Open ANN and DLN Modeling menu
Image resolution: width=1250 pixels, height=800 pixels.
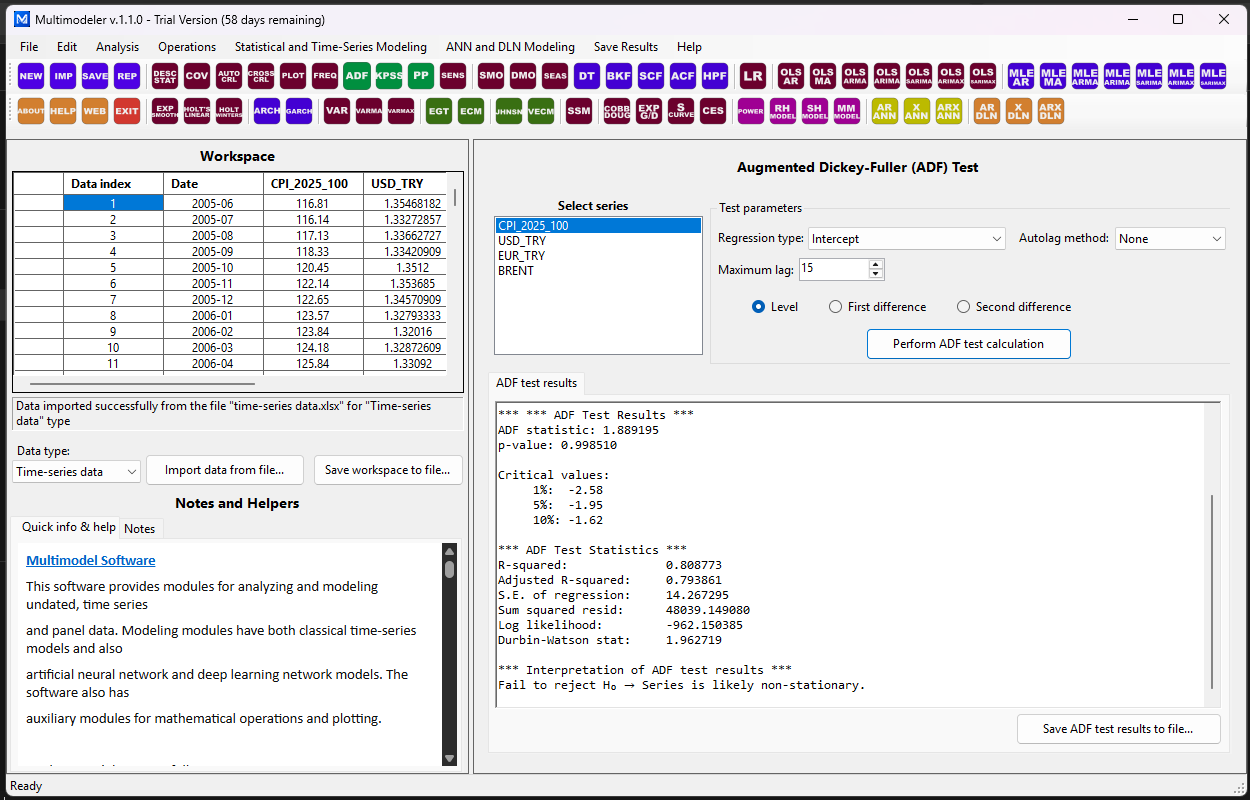tap(511, 47)
